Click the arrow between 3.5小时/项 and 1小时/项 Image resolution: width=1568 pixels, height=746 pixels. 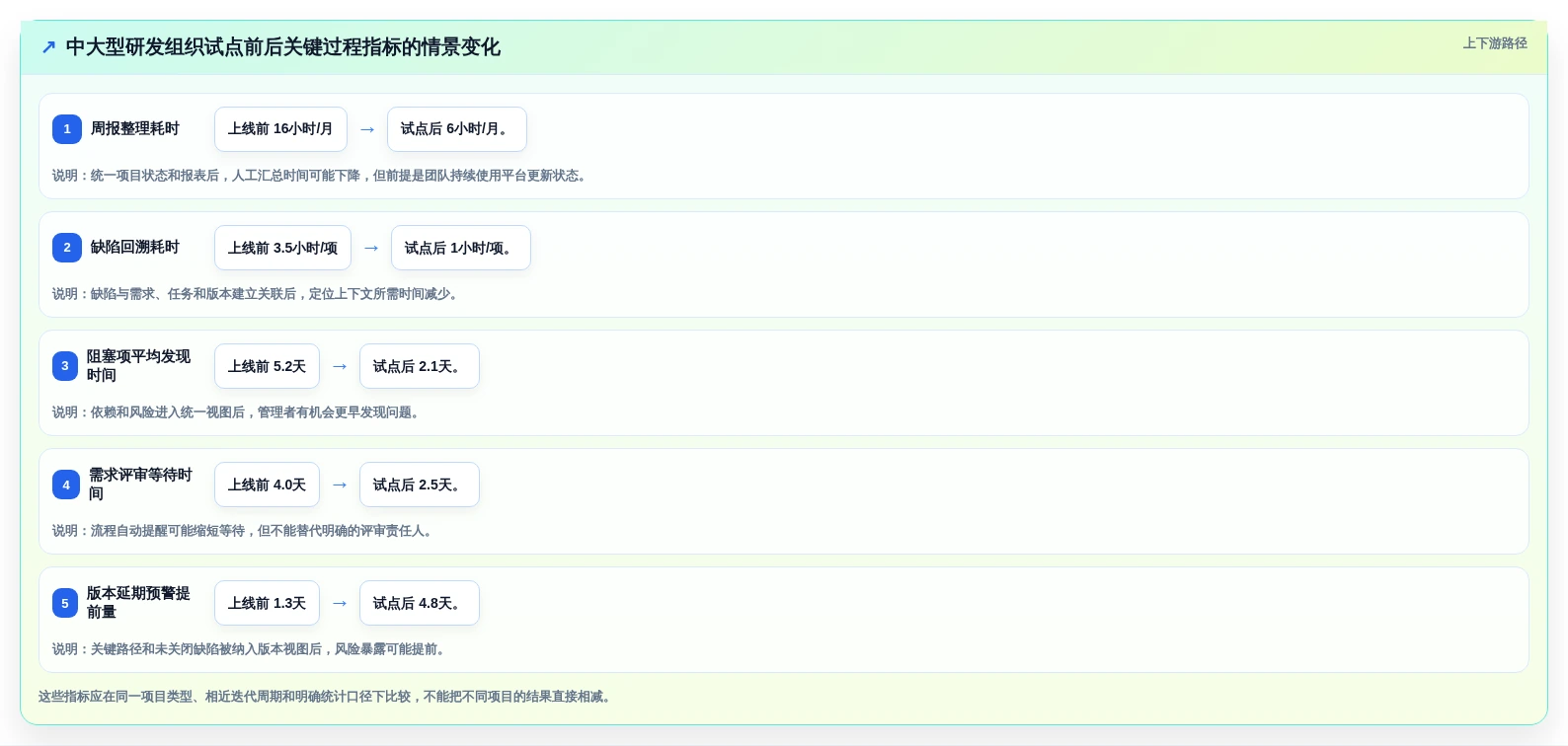(371, 248)
